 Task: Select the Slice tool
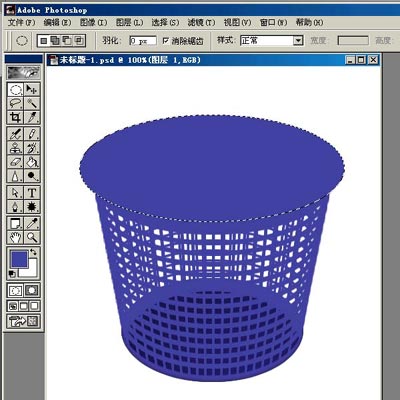32,117
